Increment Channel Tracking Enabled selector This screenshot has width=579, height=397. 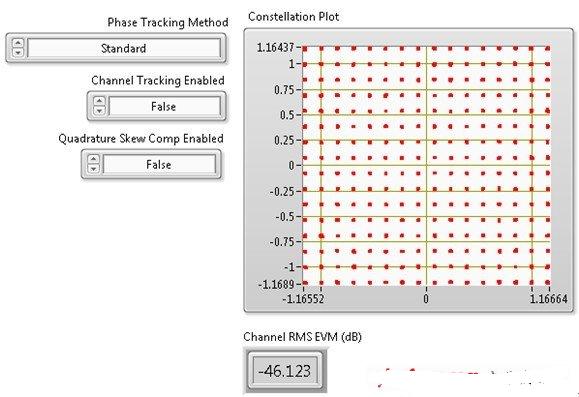tap(99, 101)
